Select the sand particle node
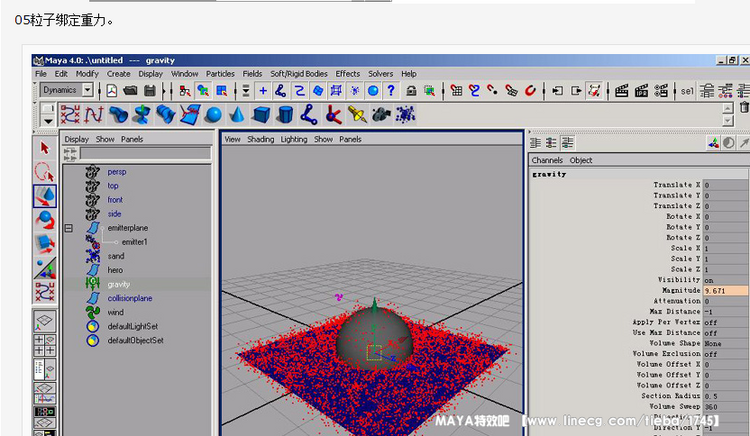 coord(116,256)
